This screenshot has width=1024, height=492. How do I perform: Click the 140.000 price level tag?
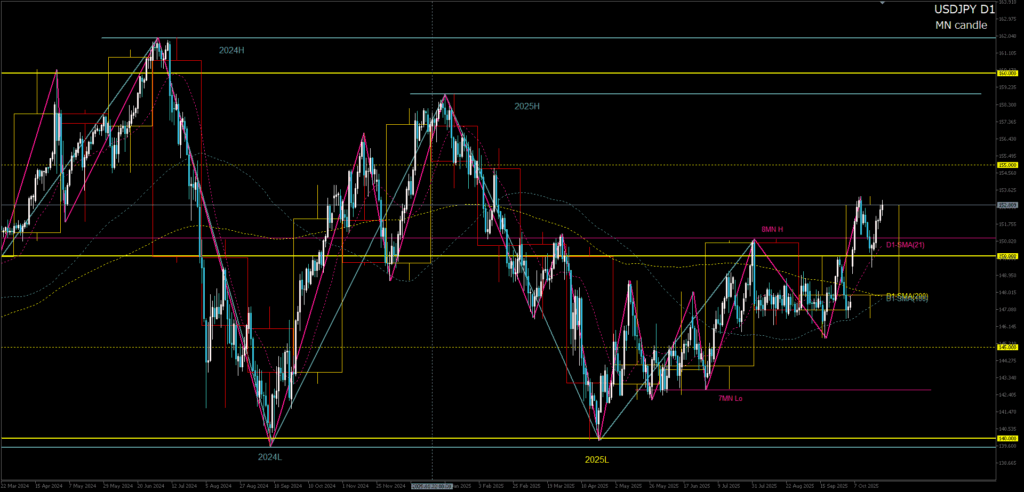(1007, 438)
